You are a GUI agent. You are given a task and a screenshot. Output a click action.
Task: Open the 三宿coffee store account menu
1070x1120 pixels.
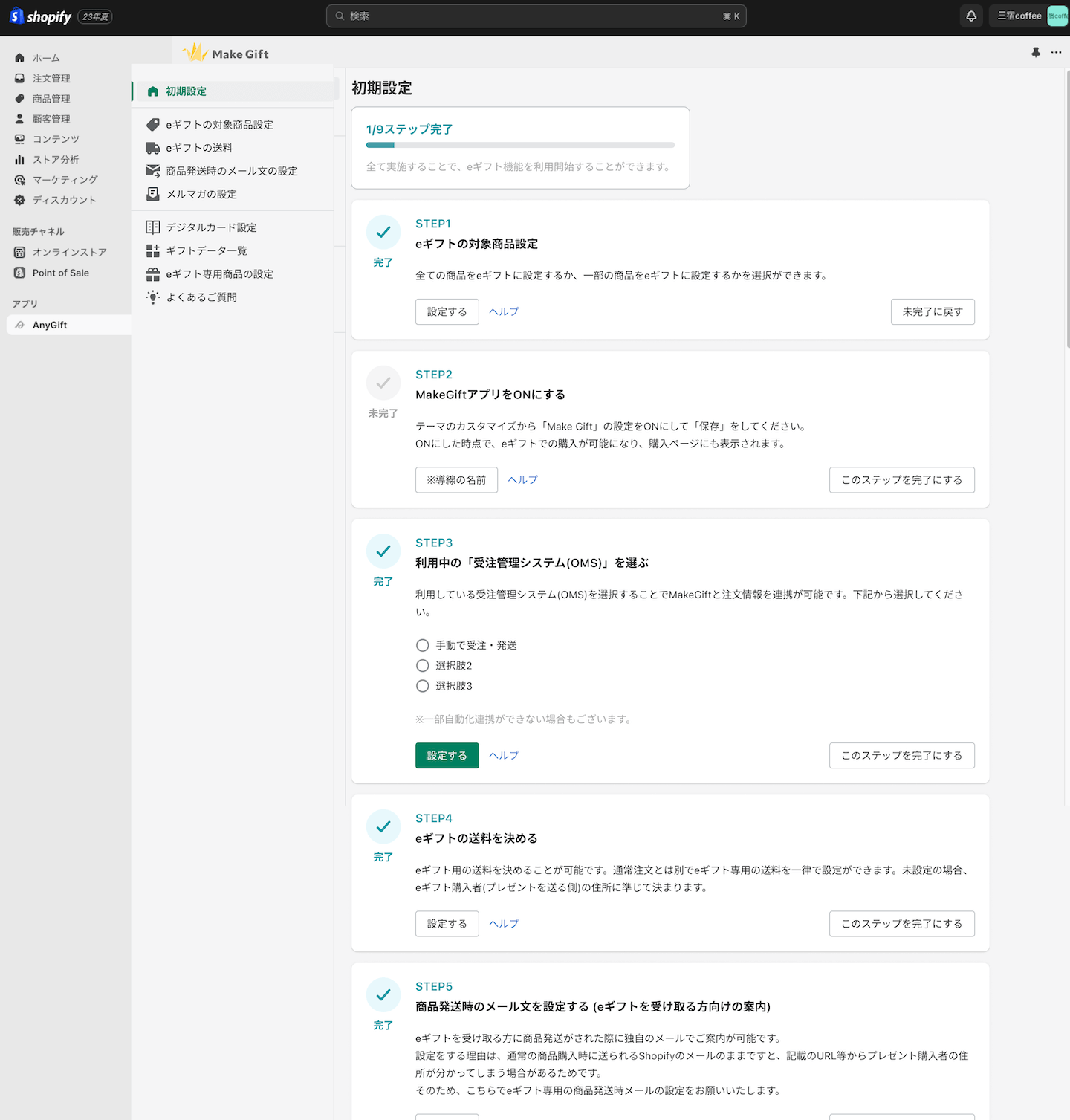coord(1028,16)
